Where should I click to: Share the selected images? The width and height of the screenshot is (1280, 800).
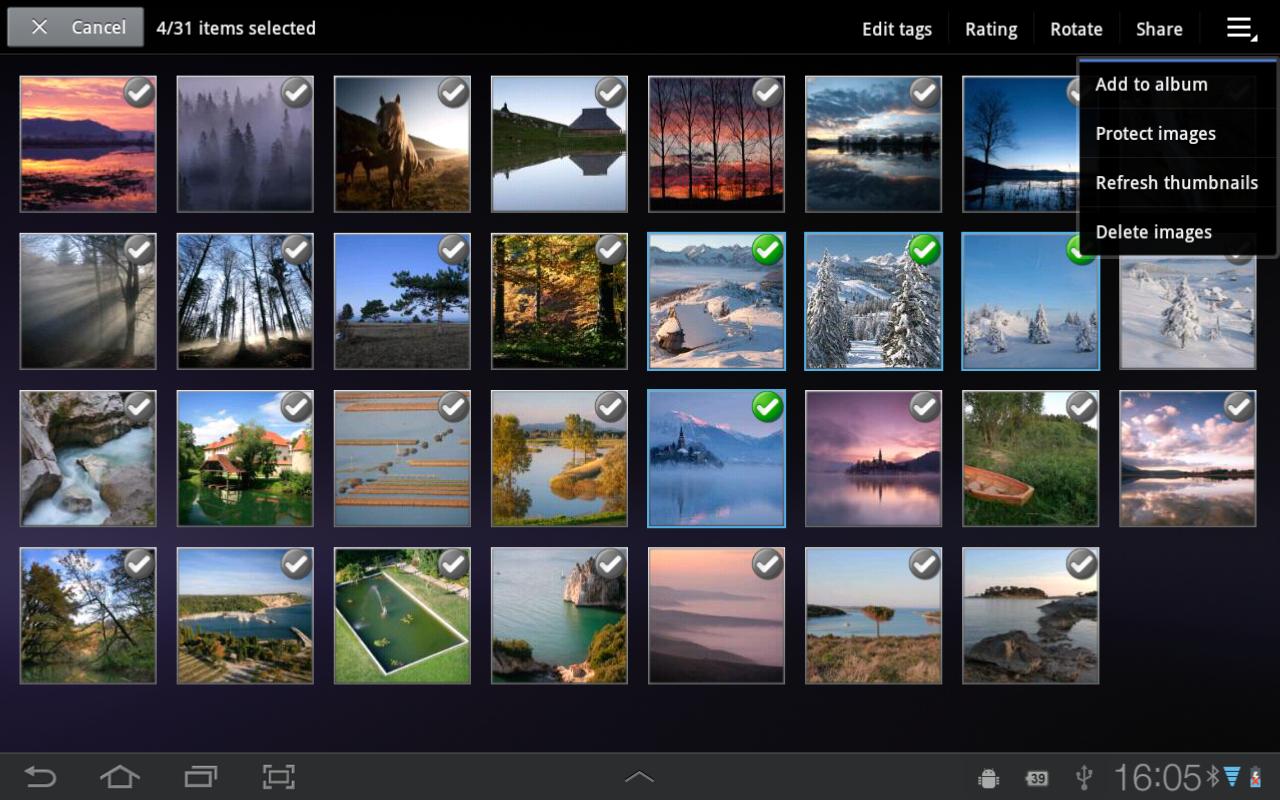coord(1159,29)
